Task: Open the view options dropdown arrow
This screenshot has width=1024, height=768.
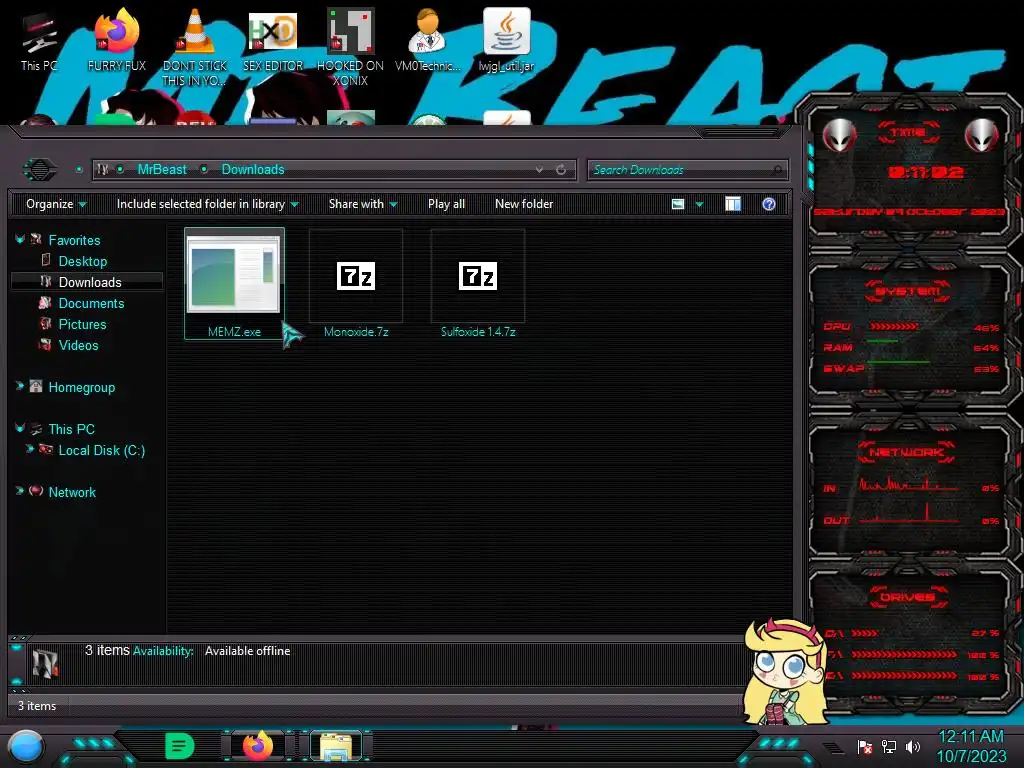Action: (x=699, y=204)
